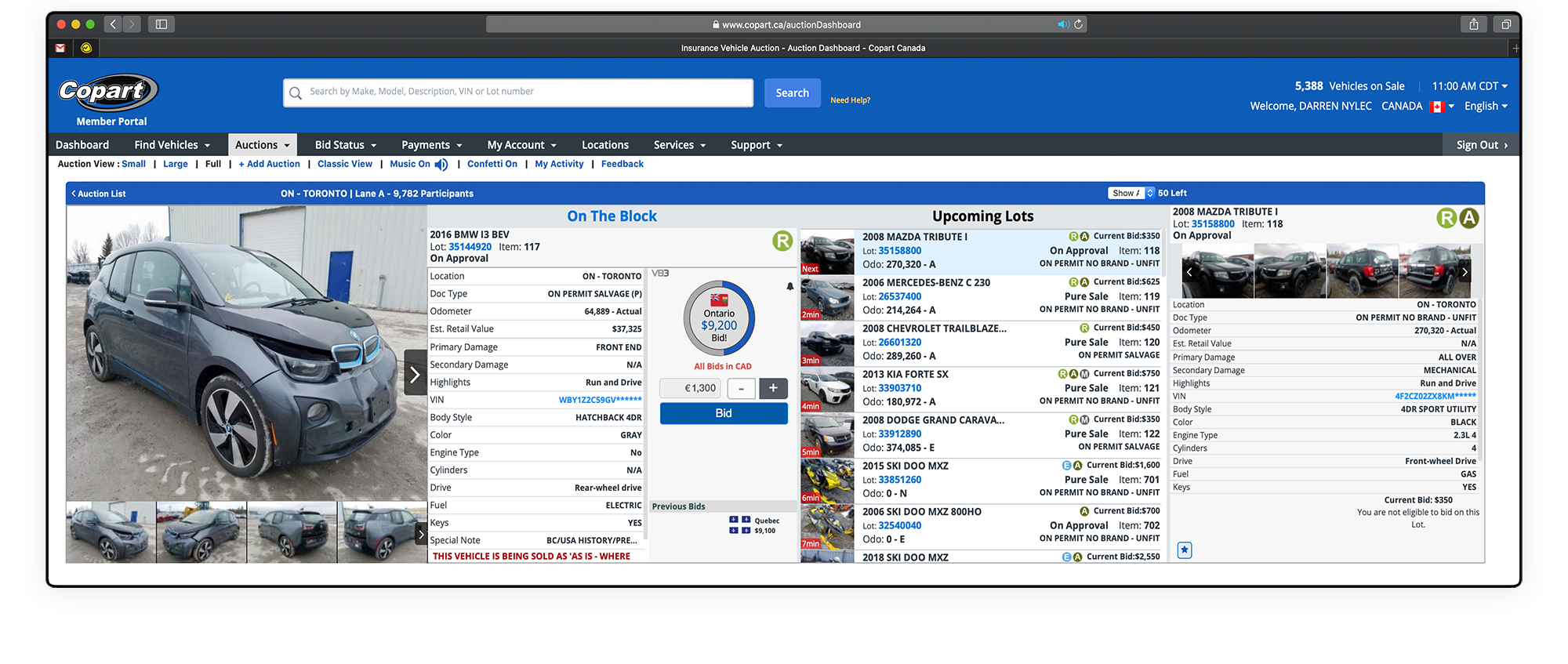Click the Canadian flag icon
This screenshot has height=664, width=1568.
pyautogui.click(x=1437, y=107)
